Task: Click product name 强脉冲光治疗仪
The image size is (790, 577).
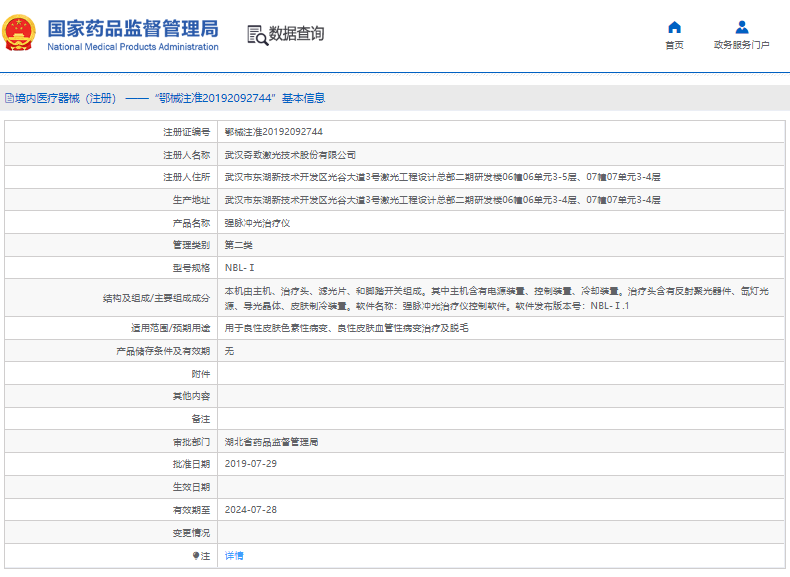Action: coord(257,223)
